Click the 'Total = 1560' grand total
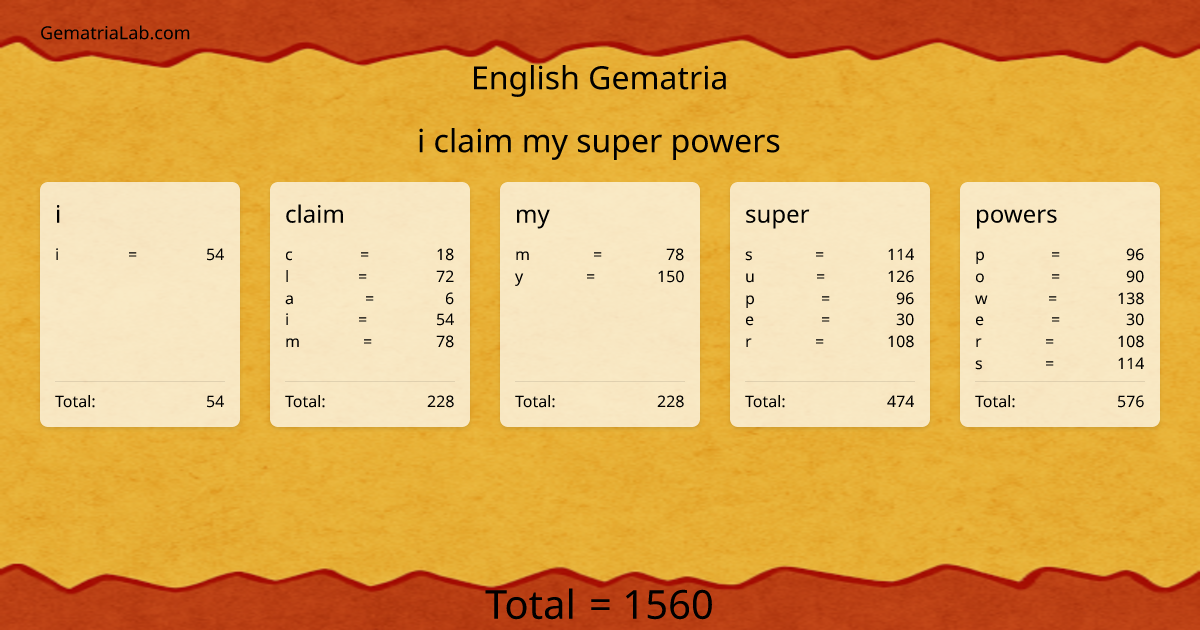Viewport: 1200px width, 630px height. (x=599, y=606)
